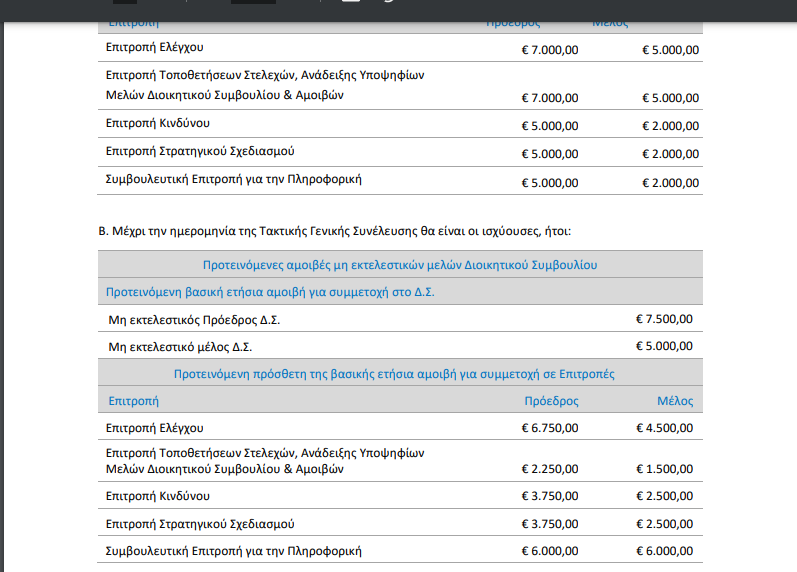Click the € 7.500,00 amount
Image resolution: width=797 pixels, height=572 pixels.
[664, 319]
